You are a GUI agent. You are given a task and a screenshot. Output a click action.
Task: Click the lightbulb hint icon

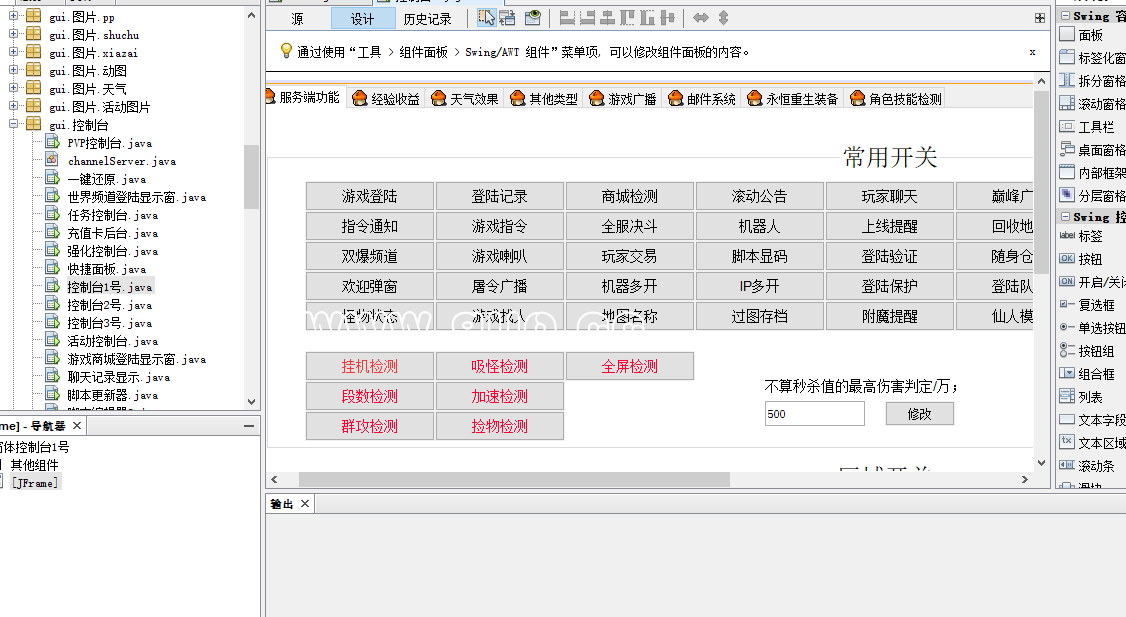286,50
